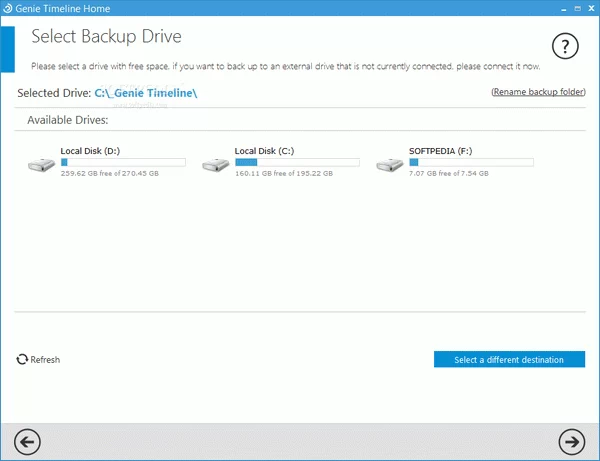Click the SOFTPEDIA (F:) label
The width and height of the screenshot is (600, 461).
click(x=440, y=151)
